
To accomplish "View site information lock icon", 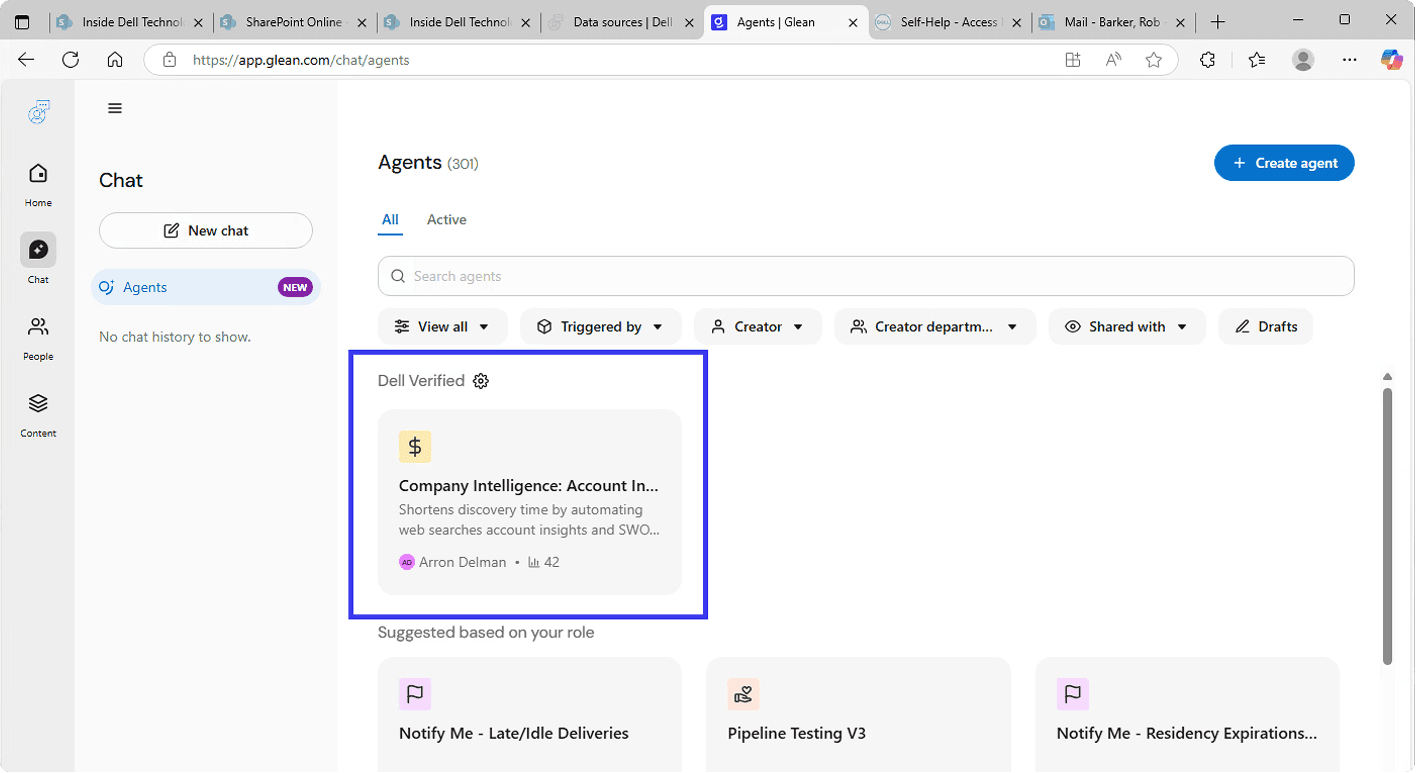I will coord(169,60).
